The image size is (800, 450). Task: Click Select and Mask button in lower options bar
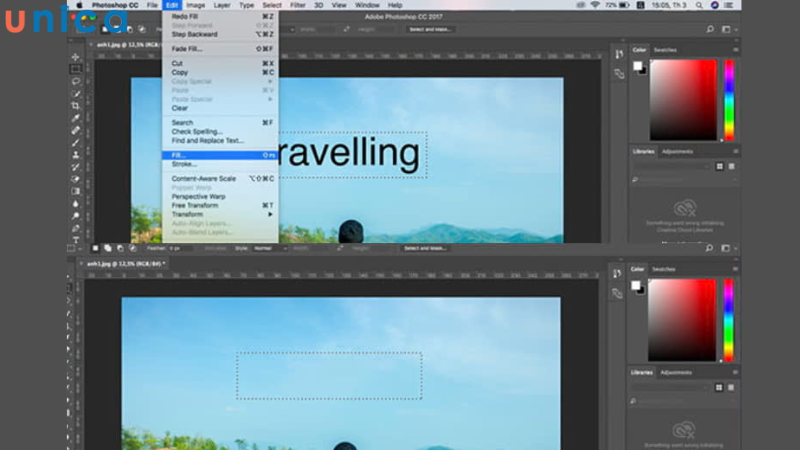click(x=425, y=248)
